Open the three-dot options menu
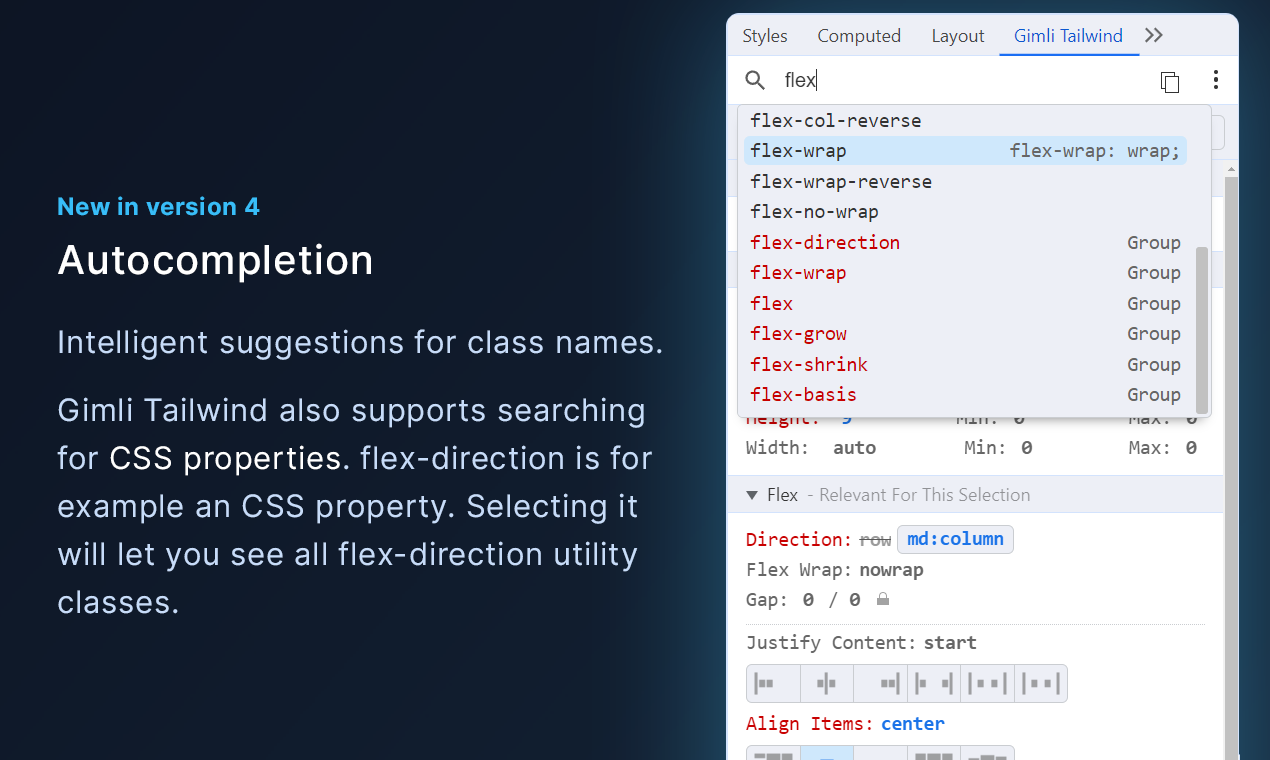The height and width of the screenshot is (760, 1270). (1216, 80)
